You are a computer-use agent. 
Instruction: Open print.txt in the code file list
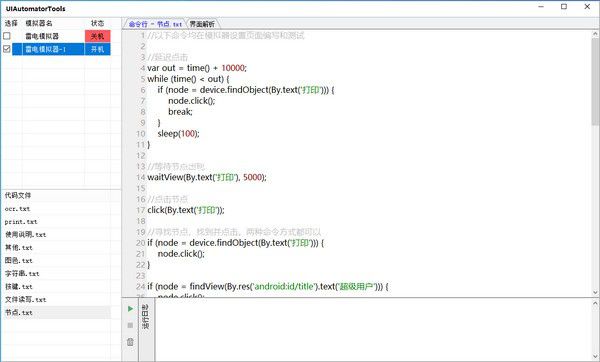21,222
